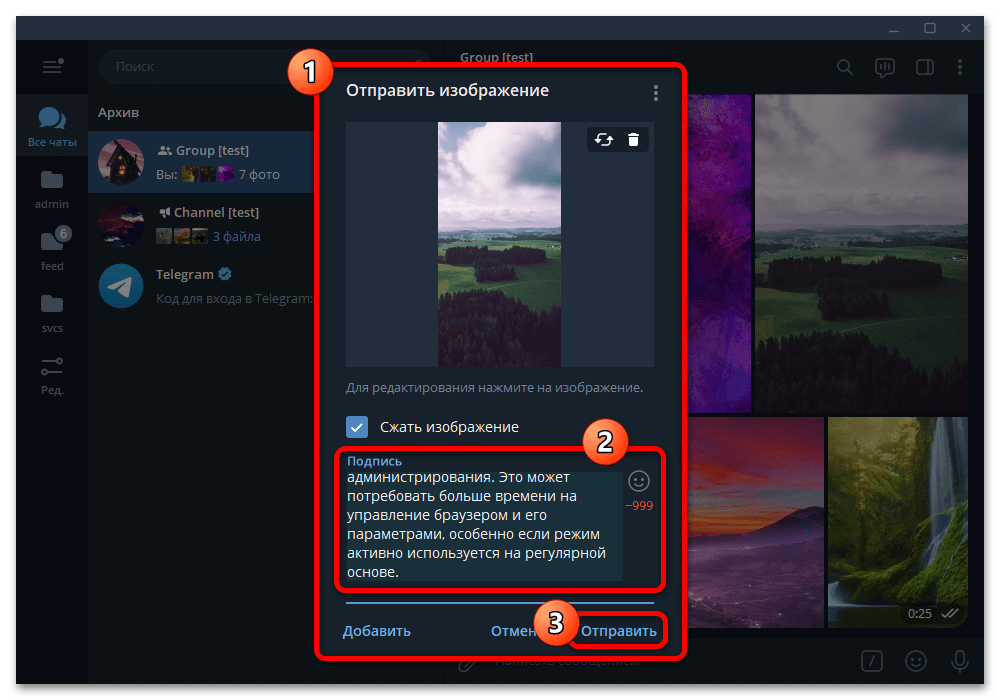
Task: Click the 'Group [test]' chat header title
Action: point(496,57)
